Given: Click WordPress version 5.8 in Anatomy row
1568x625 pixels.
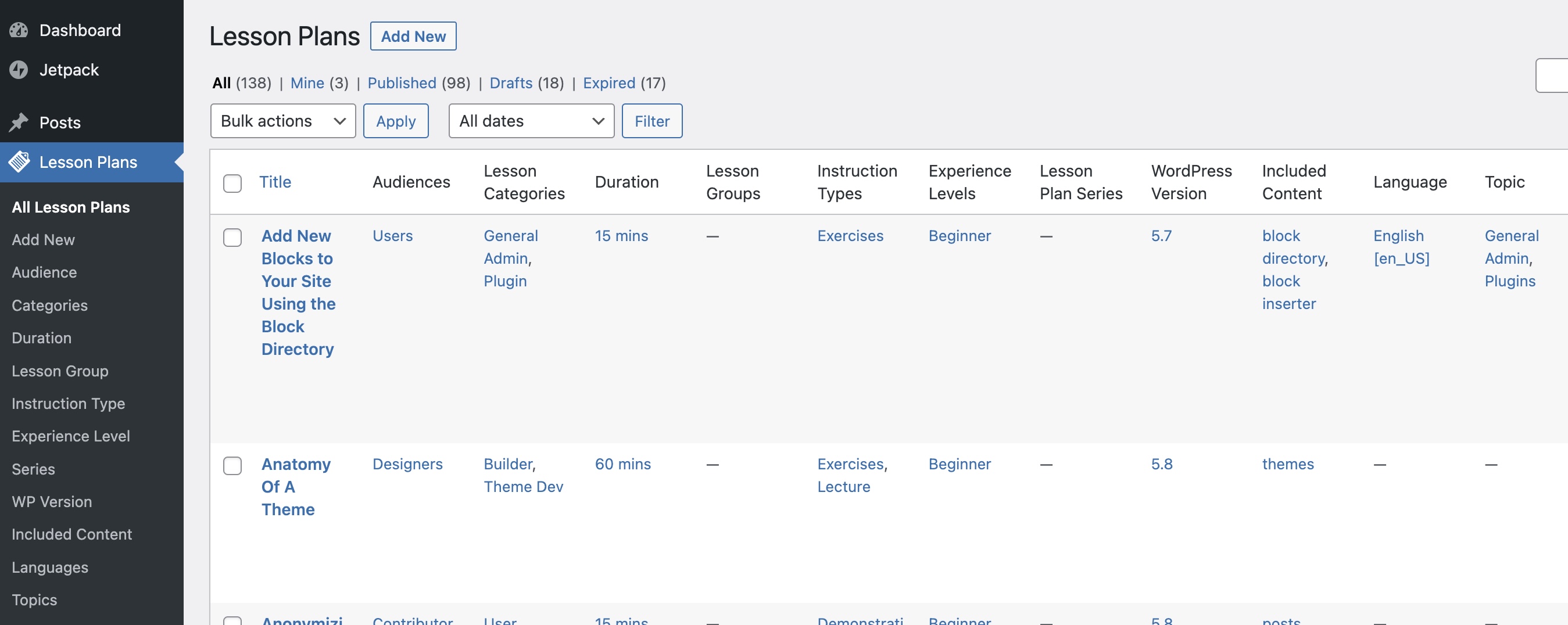Looking at the screenshot, I should [1161, 464].
